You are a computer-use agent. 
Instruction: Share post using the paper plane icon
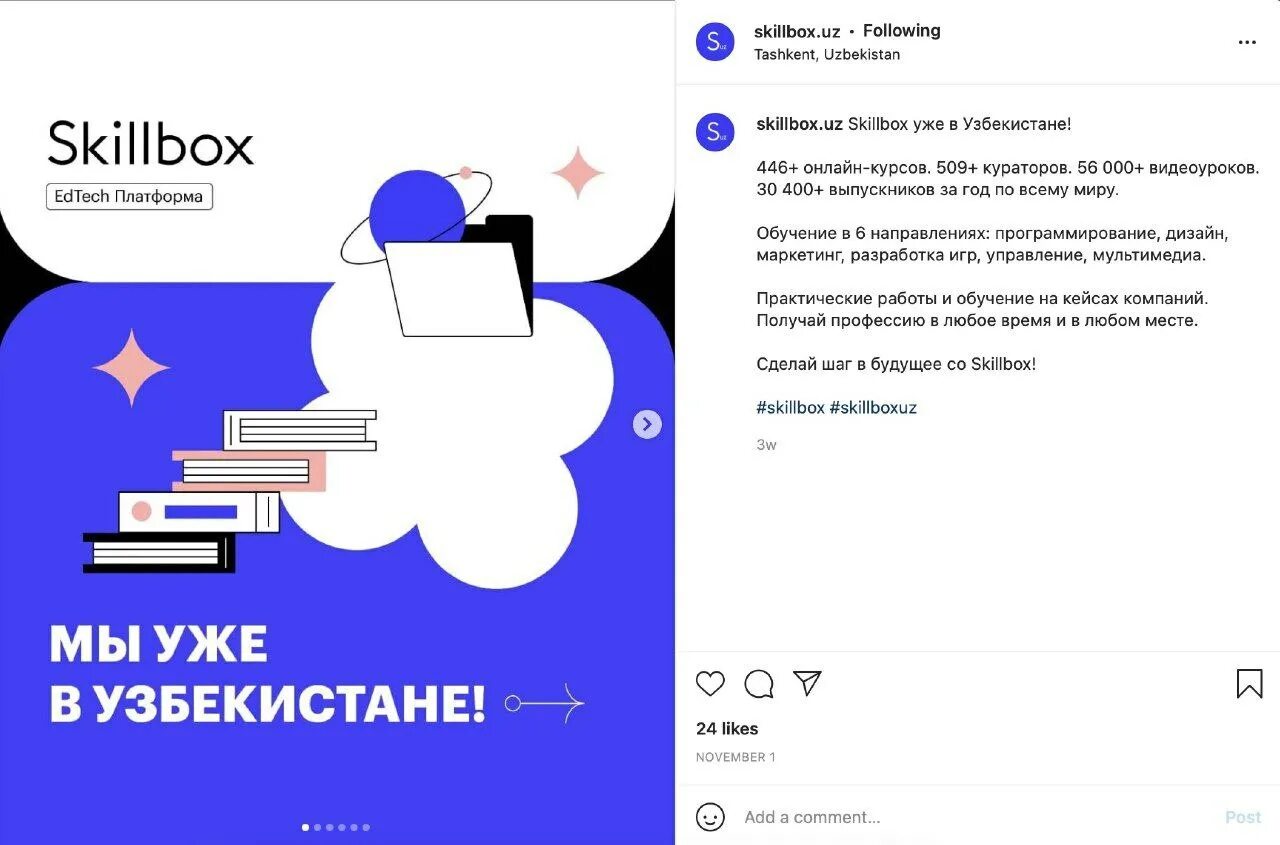(807, 683)
